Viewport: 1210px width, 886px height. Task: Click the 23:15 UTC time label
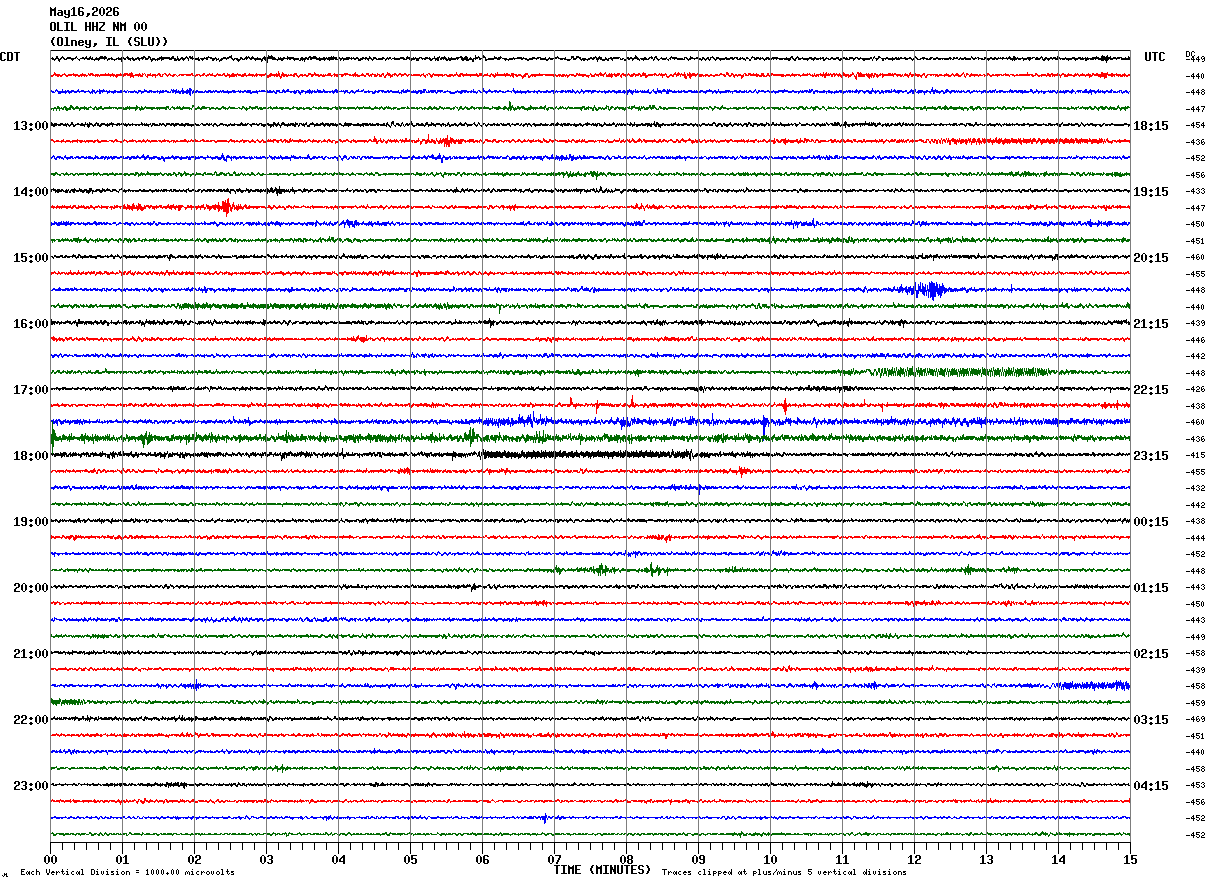point(1151,456)
